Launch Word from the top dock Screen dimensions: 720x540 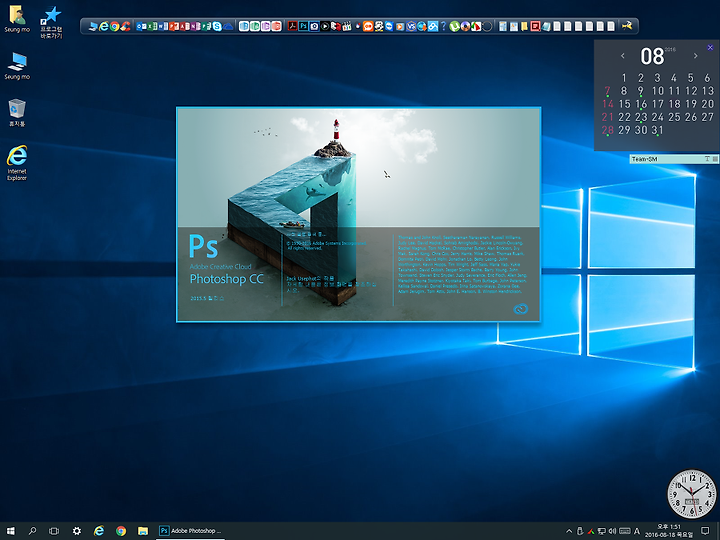tap(162, 26)
